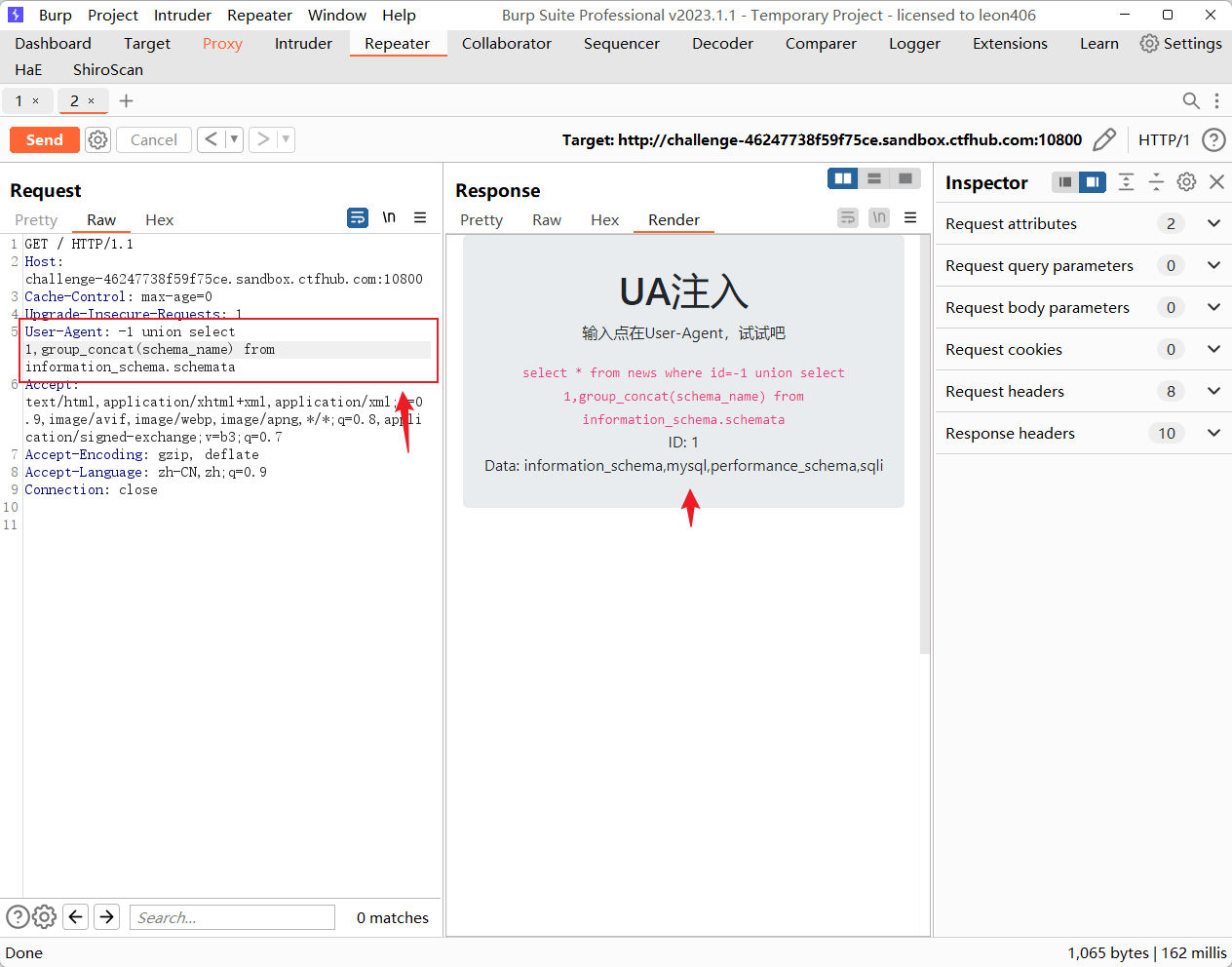Image resolution: width=1232 pixels, height=967 pixels.
Task: Click the Burp Suite logo icon
Action: [x=15, y=15]
